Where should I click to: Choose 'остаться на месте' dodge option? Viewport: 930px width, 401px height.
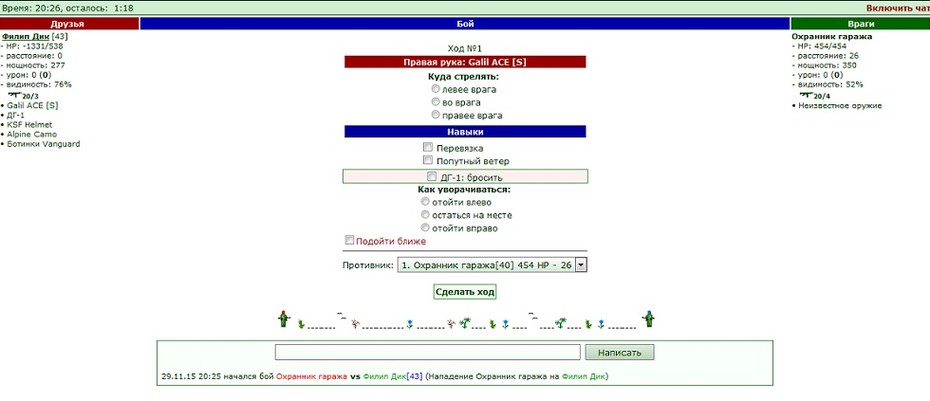(425, 215)
